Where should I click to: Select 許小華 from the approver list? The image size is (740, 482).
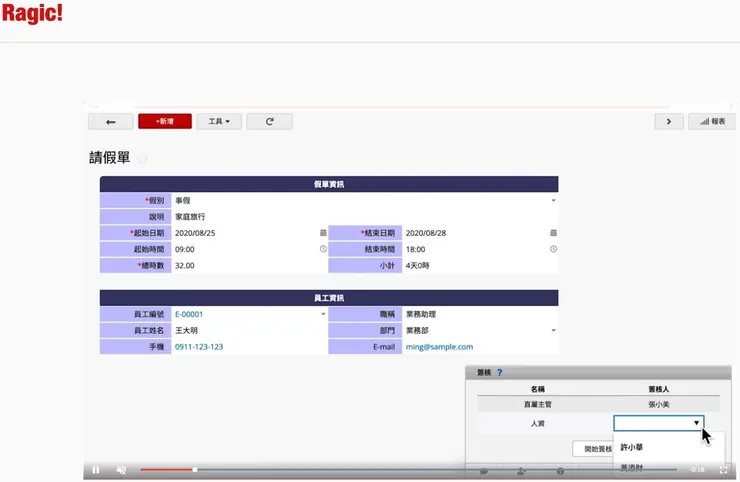tap(631, 447)
